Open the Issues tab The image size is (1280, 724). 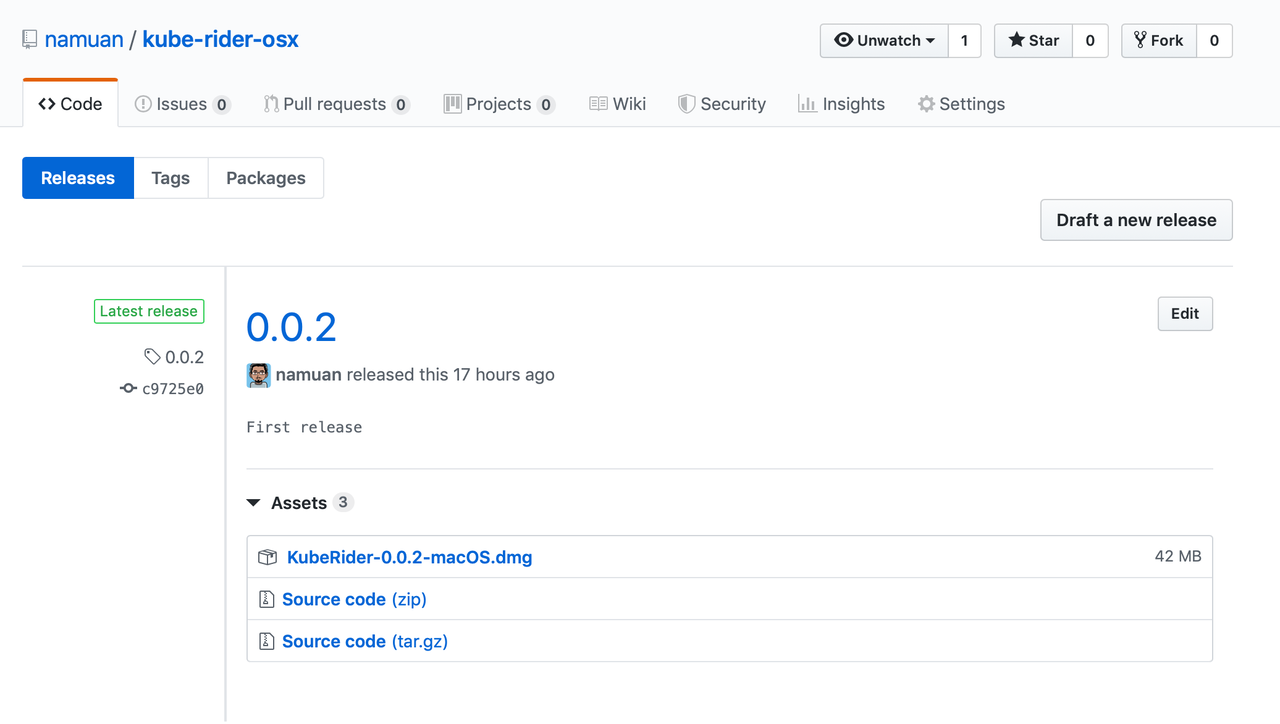[x=182, y=104]
